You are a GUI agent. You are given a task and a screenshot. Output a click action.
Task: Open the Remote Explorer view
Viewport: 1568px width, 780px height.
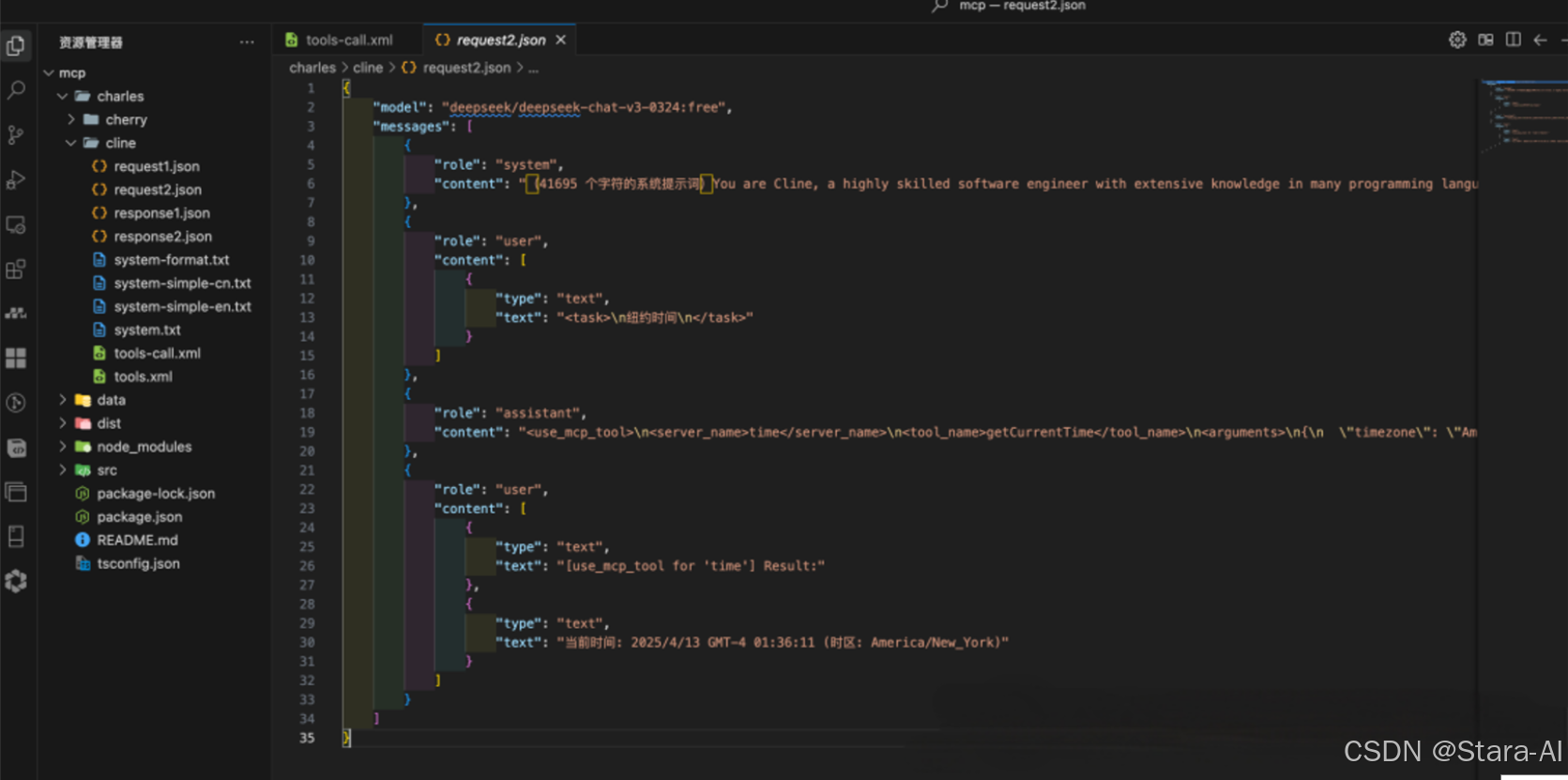(16, 224)
